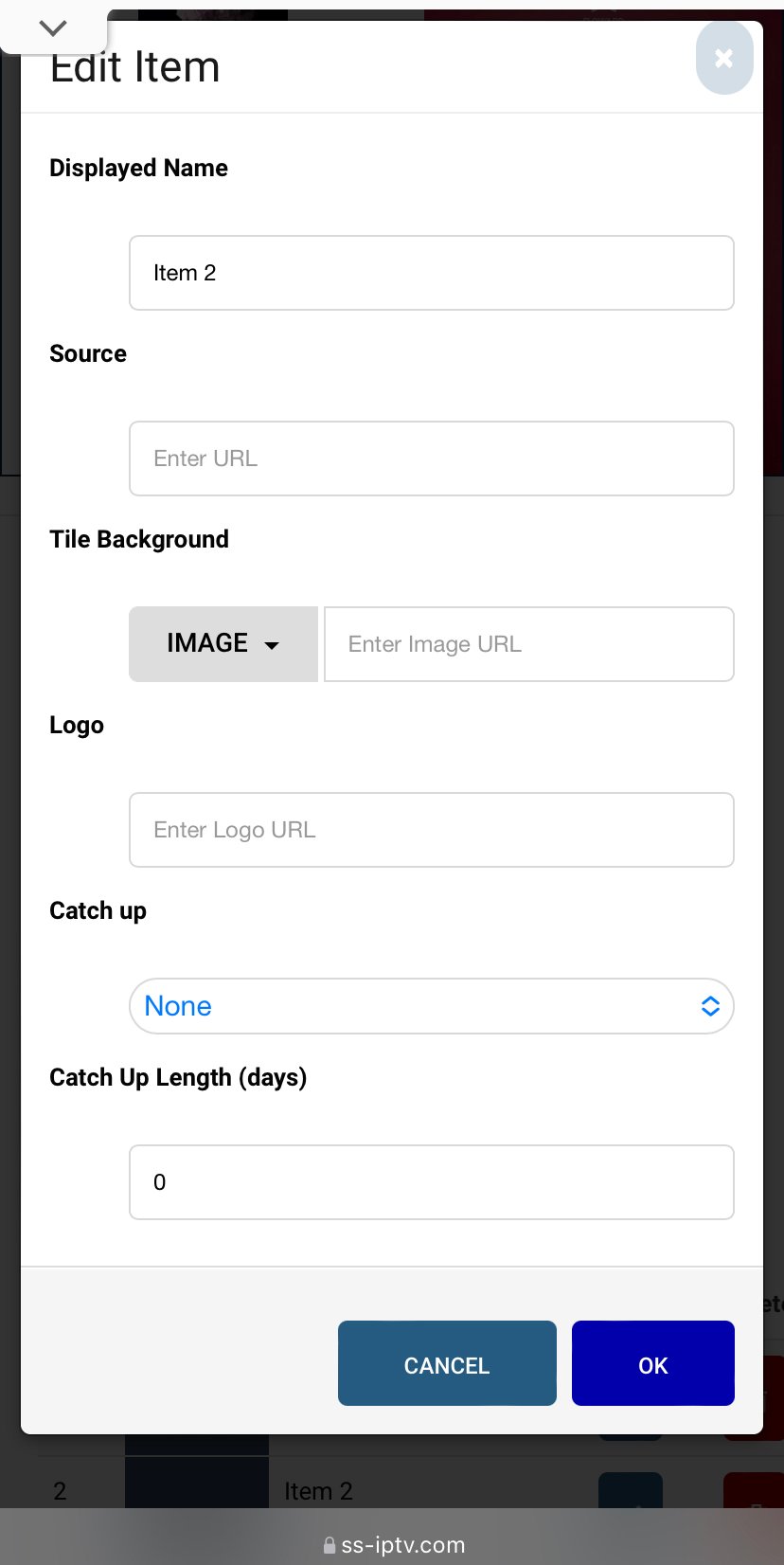Tap the up-down arrows on Catch up selector
The image size is (784, 1565).
pyautogui.click(x=710, y=1006)
